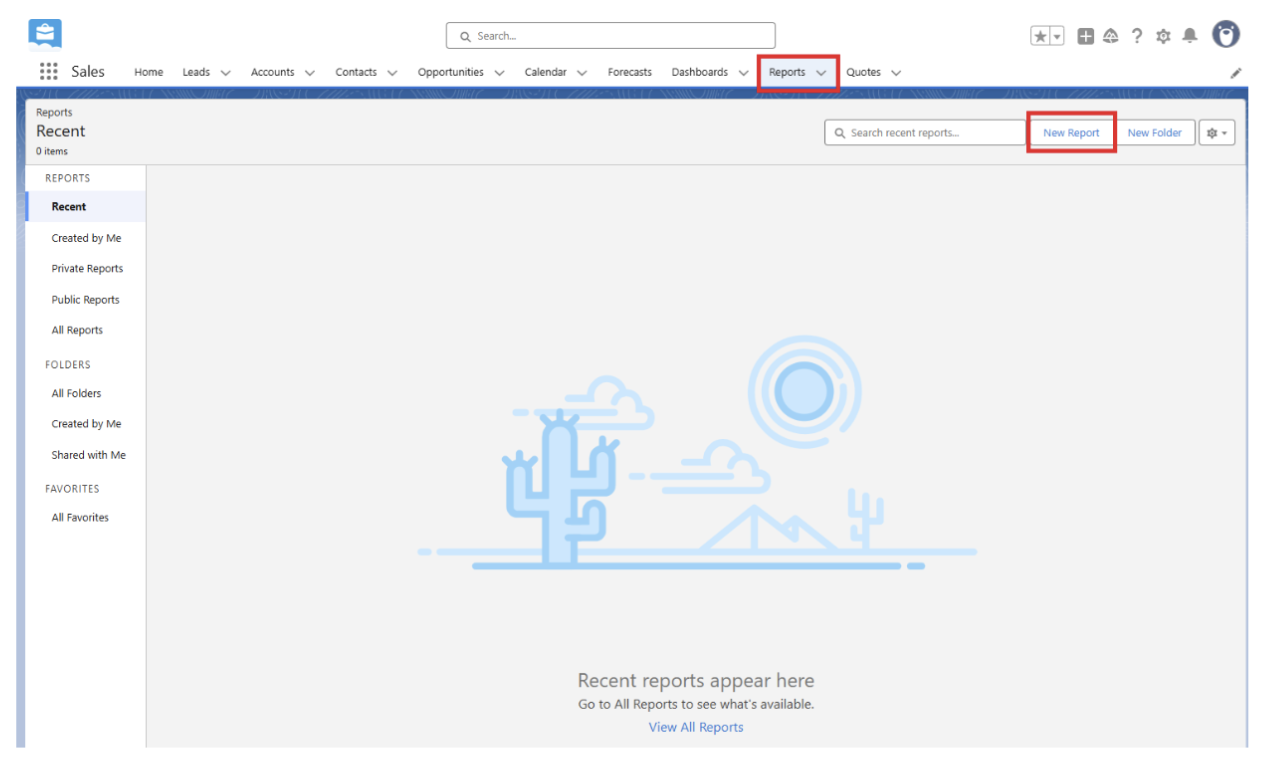Open the Calendar tab
The image size is (1270, 766).
pyautogui.click(x=546, y=72)
